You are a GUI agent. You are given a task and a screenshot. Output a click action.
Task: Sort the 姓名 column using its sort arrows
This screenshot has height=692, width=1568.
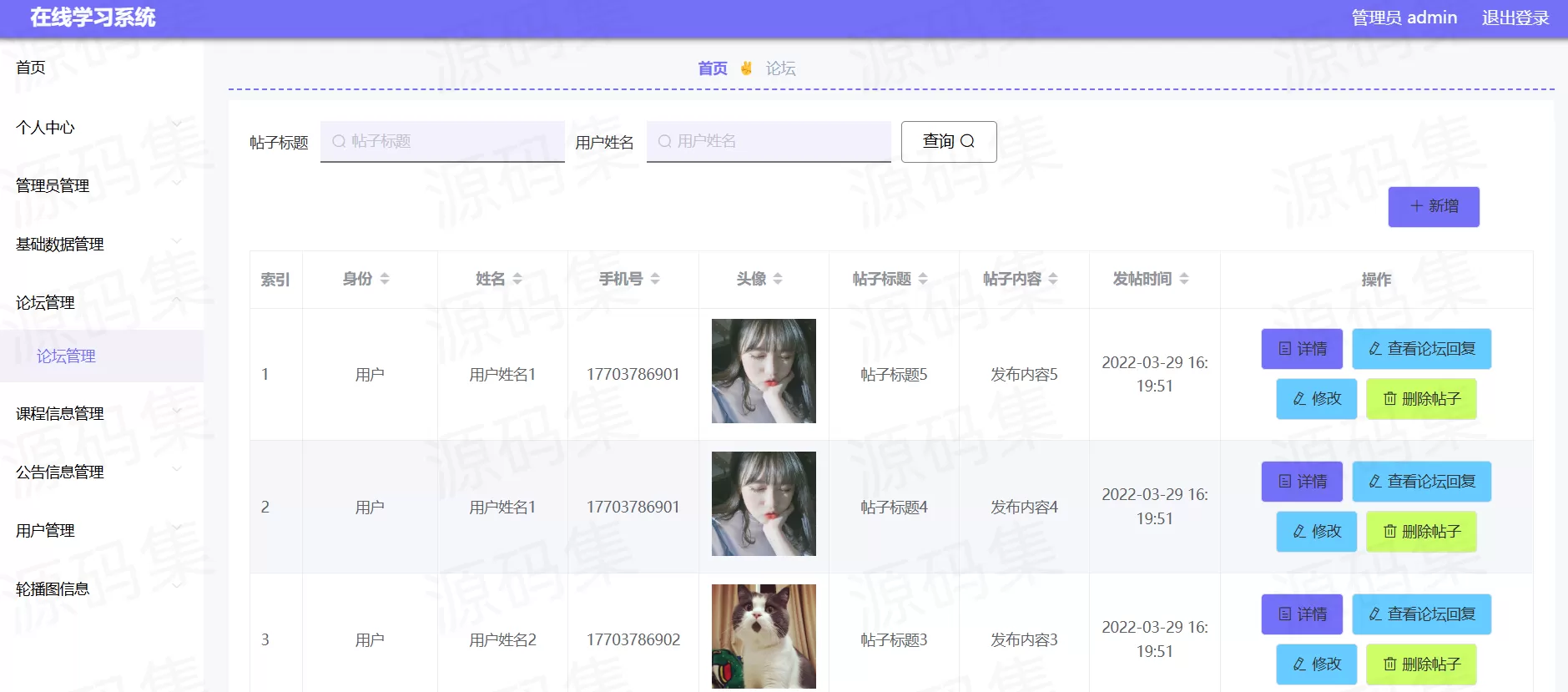[x=517, y=279]
